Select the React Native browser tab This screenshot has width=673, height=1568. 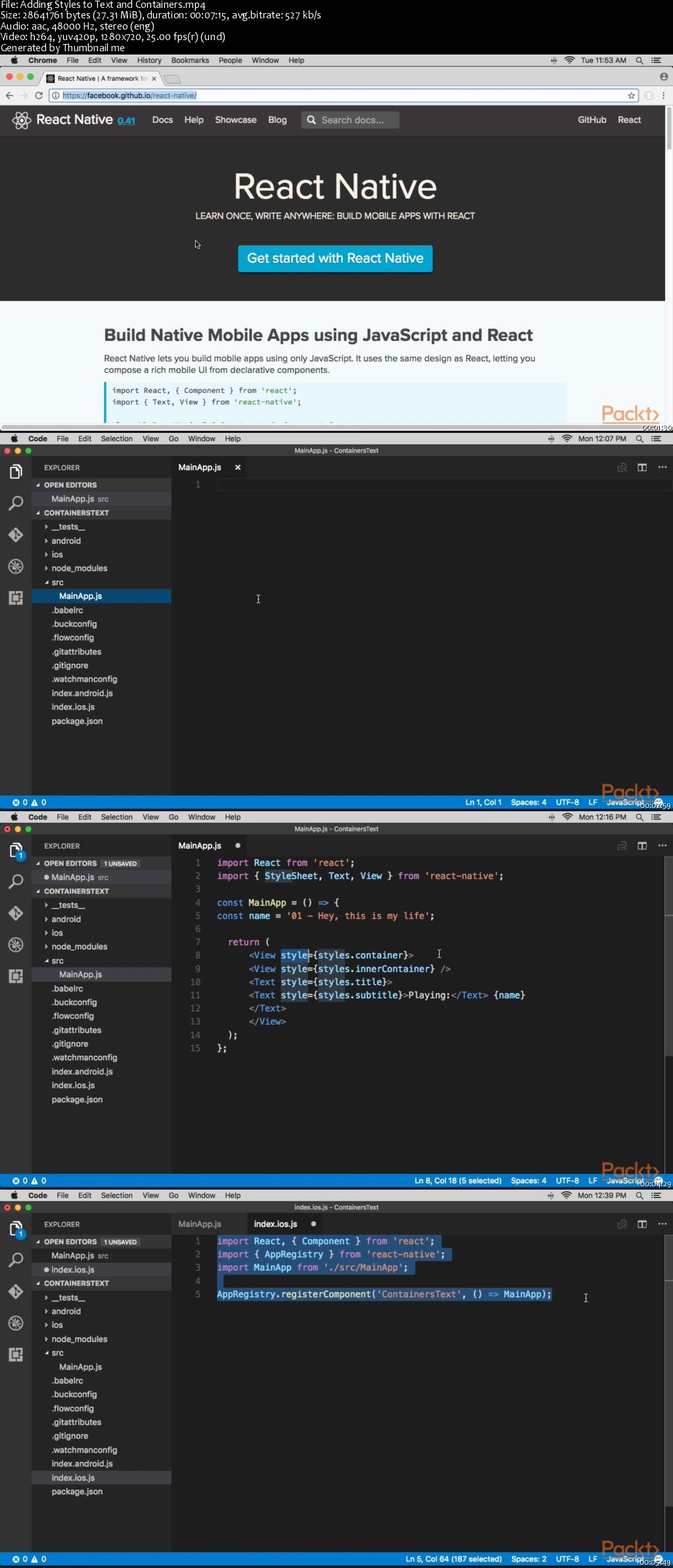[102, 78]
